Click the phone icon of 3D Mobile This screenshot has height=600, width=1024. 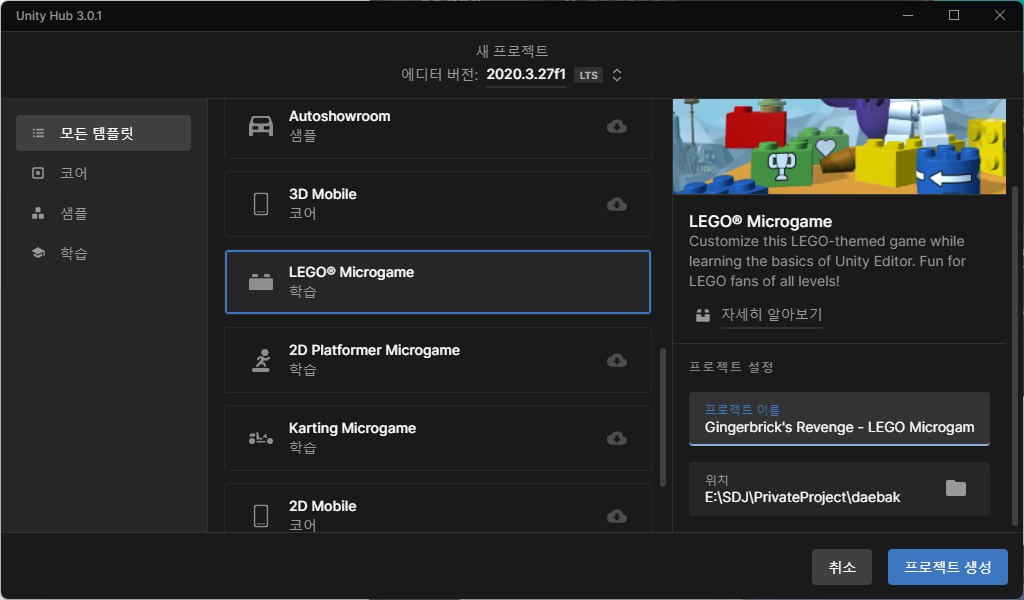[x=261, y=204]
